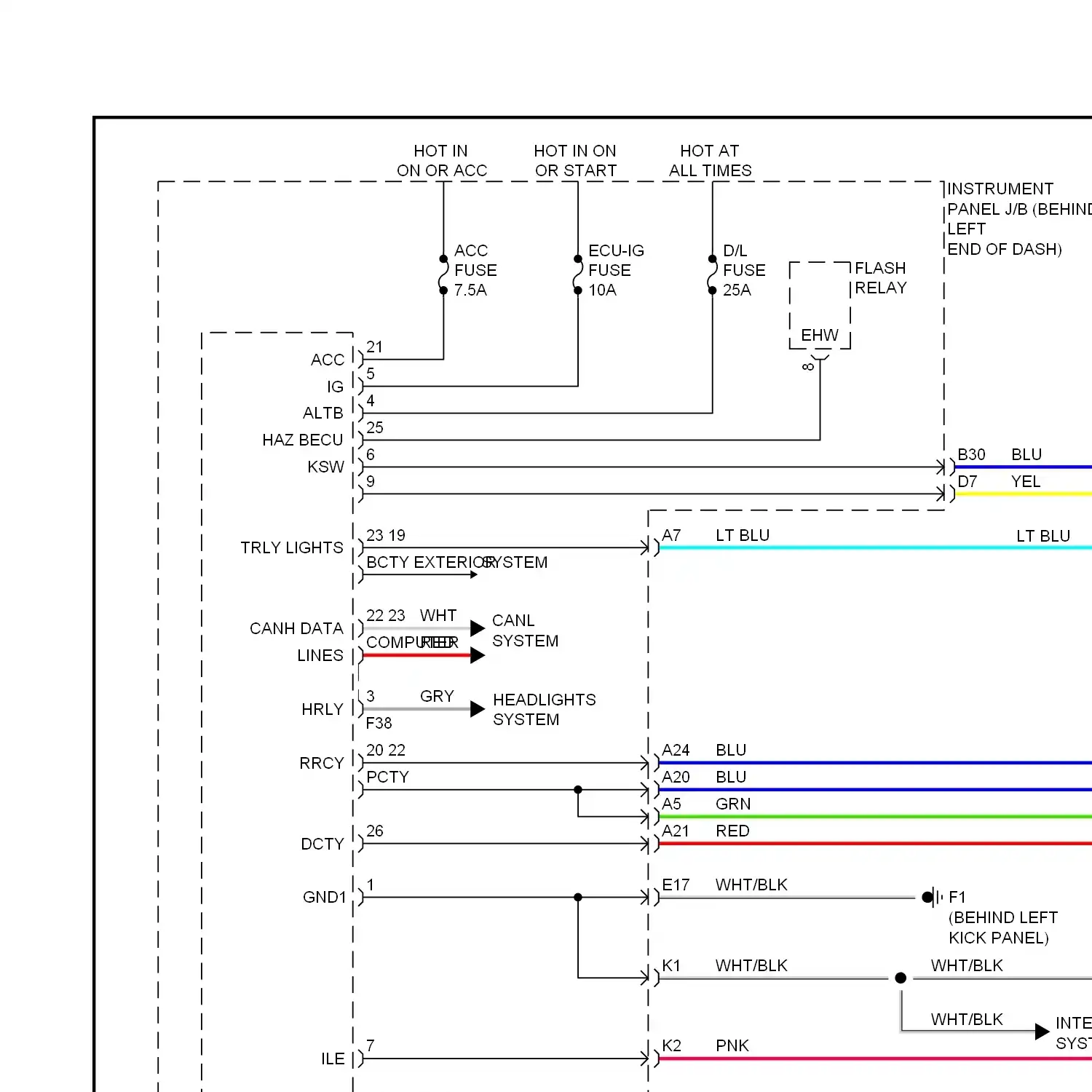Click the arrowhead pointing to HEADLIGHTS SYSTEM

(x=478, y=709)
